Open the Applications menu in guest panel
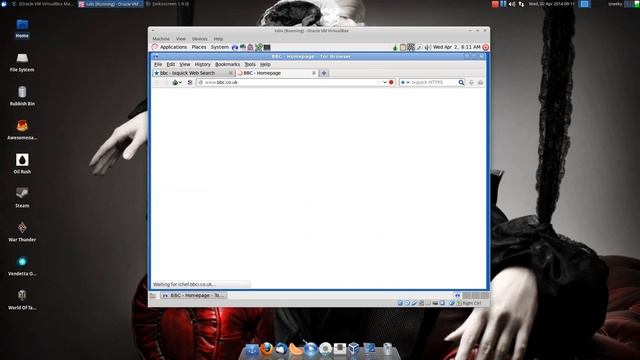The width and height of the screenshot is (640, 360). tap(173, 47)
